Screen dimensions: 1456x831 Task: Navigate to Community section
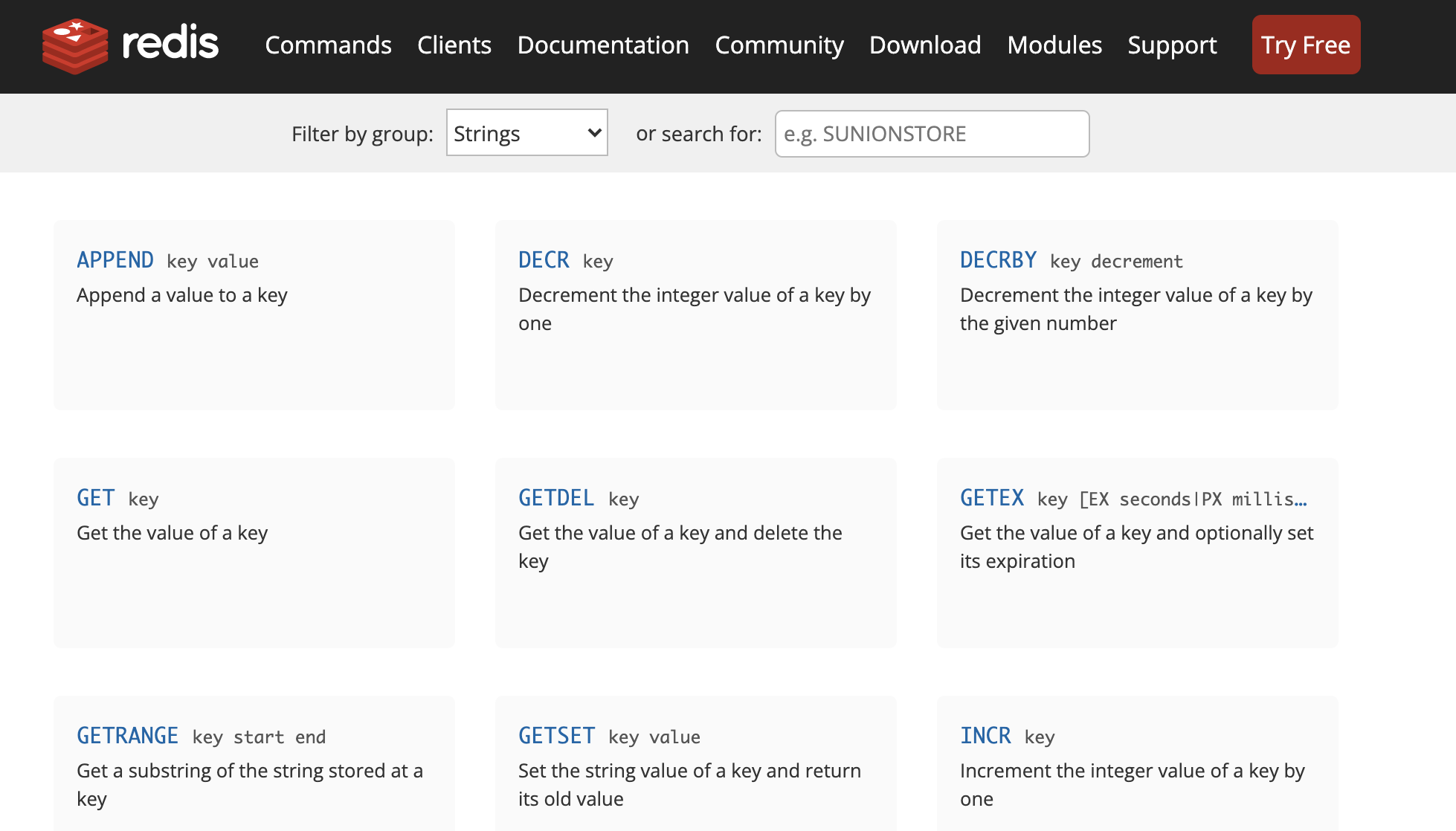click(779, 45)
